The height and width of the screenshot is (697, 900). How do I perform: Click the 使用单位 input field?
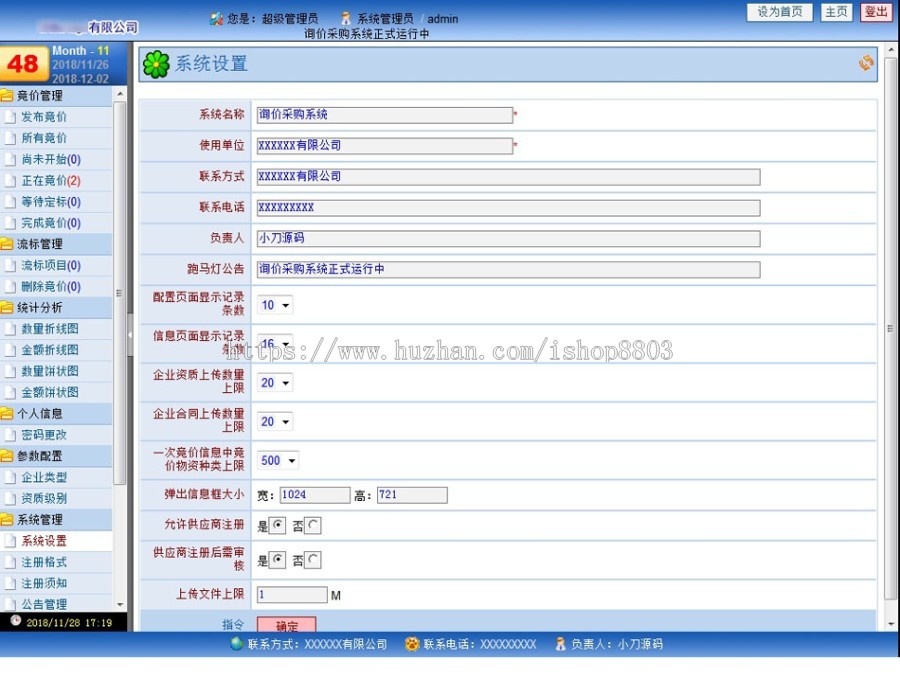(x=385, y=146)
